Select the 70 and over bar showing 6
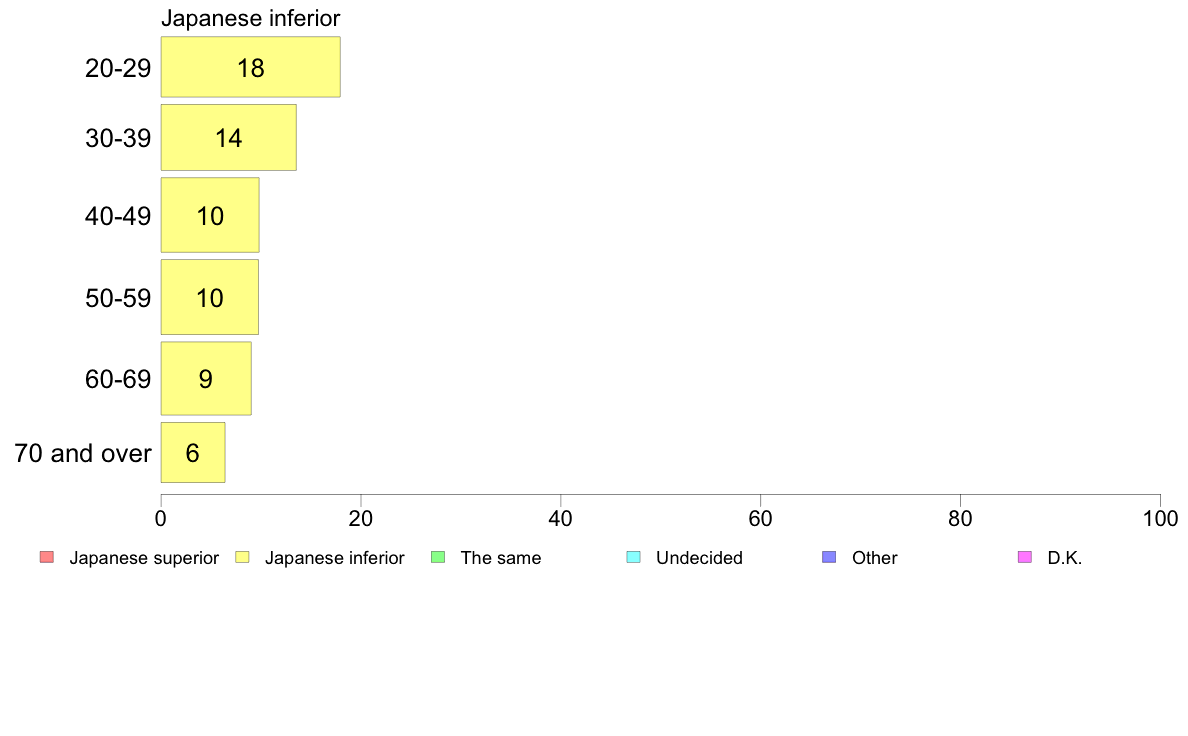This screenshot has height=736, width=1188. point(193,453)
